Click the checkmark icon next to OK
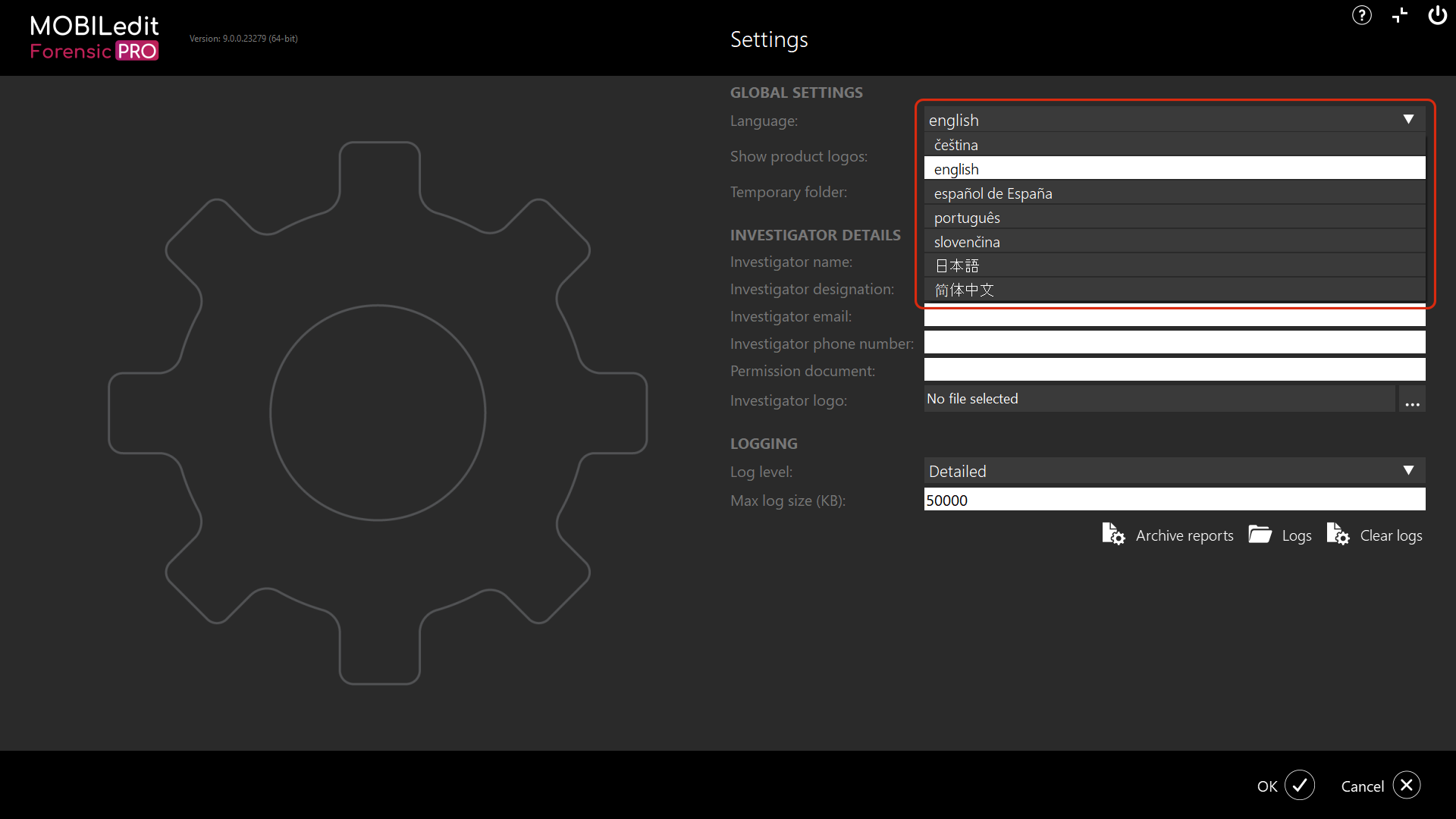 coord(1300,786)
